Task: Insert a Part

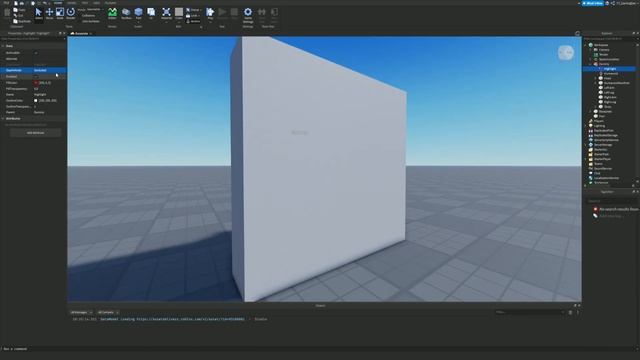Action: pyautogui.click(x=138, y=13)
